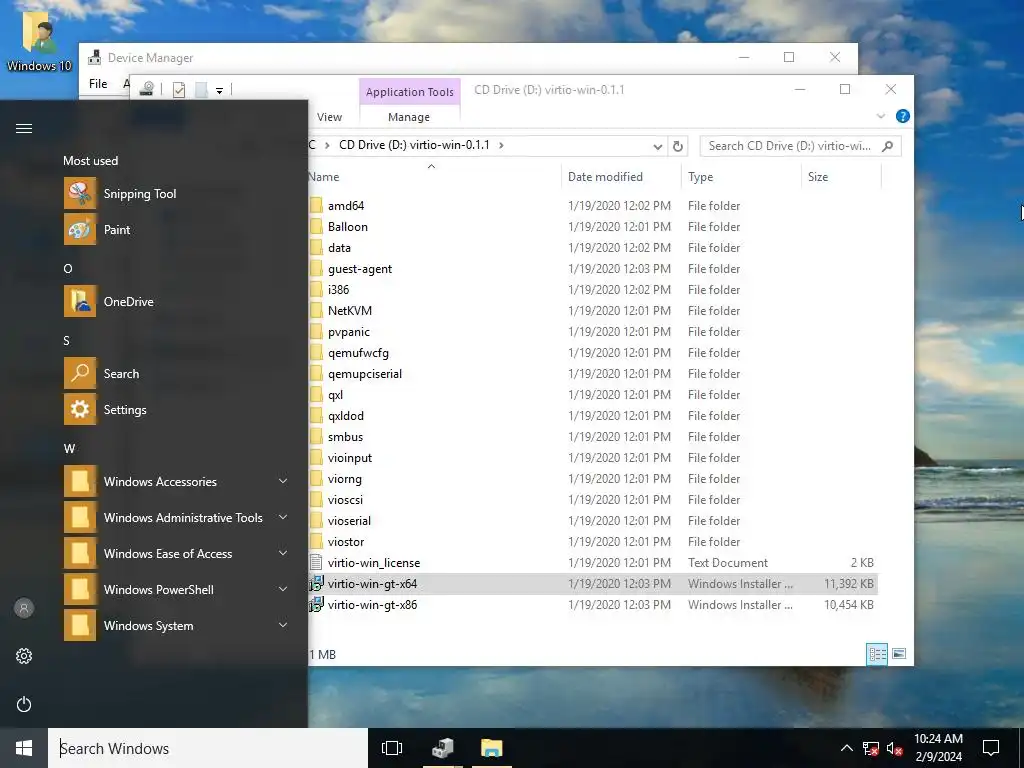
Task: Sort by the Type column header
Action: click(x=741, y=177)
